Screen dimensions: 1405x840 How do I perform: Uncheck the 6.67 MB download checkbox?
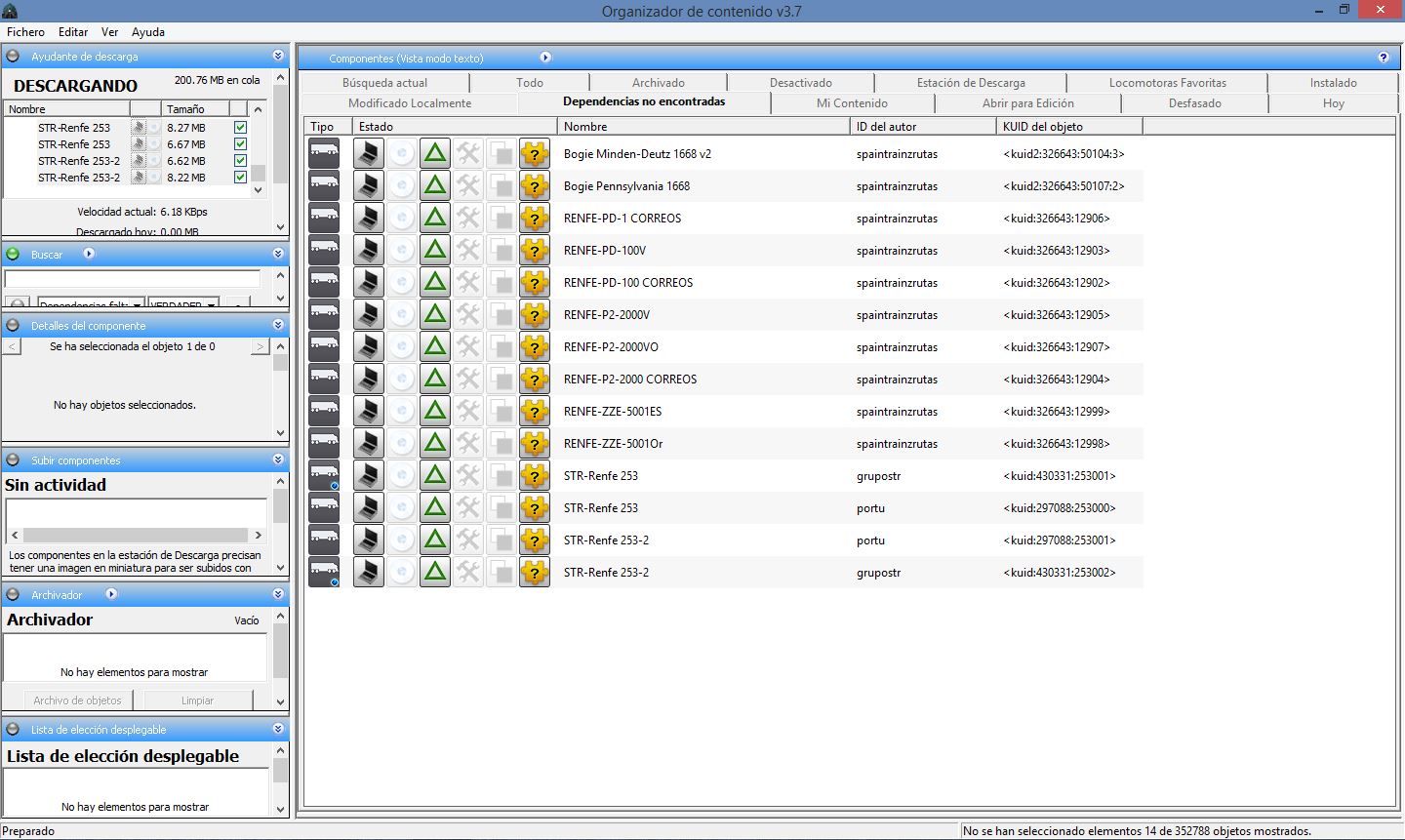[x=241, y=144]
